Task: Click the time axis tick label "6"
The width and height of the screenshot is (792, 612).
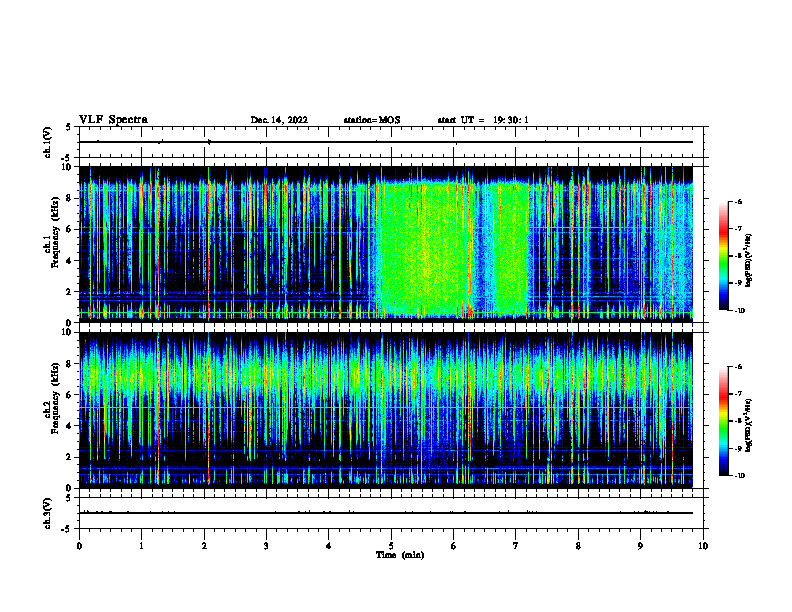Action: [x=454, y=546]
